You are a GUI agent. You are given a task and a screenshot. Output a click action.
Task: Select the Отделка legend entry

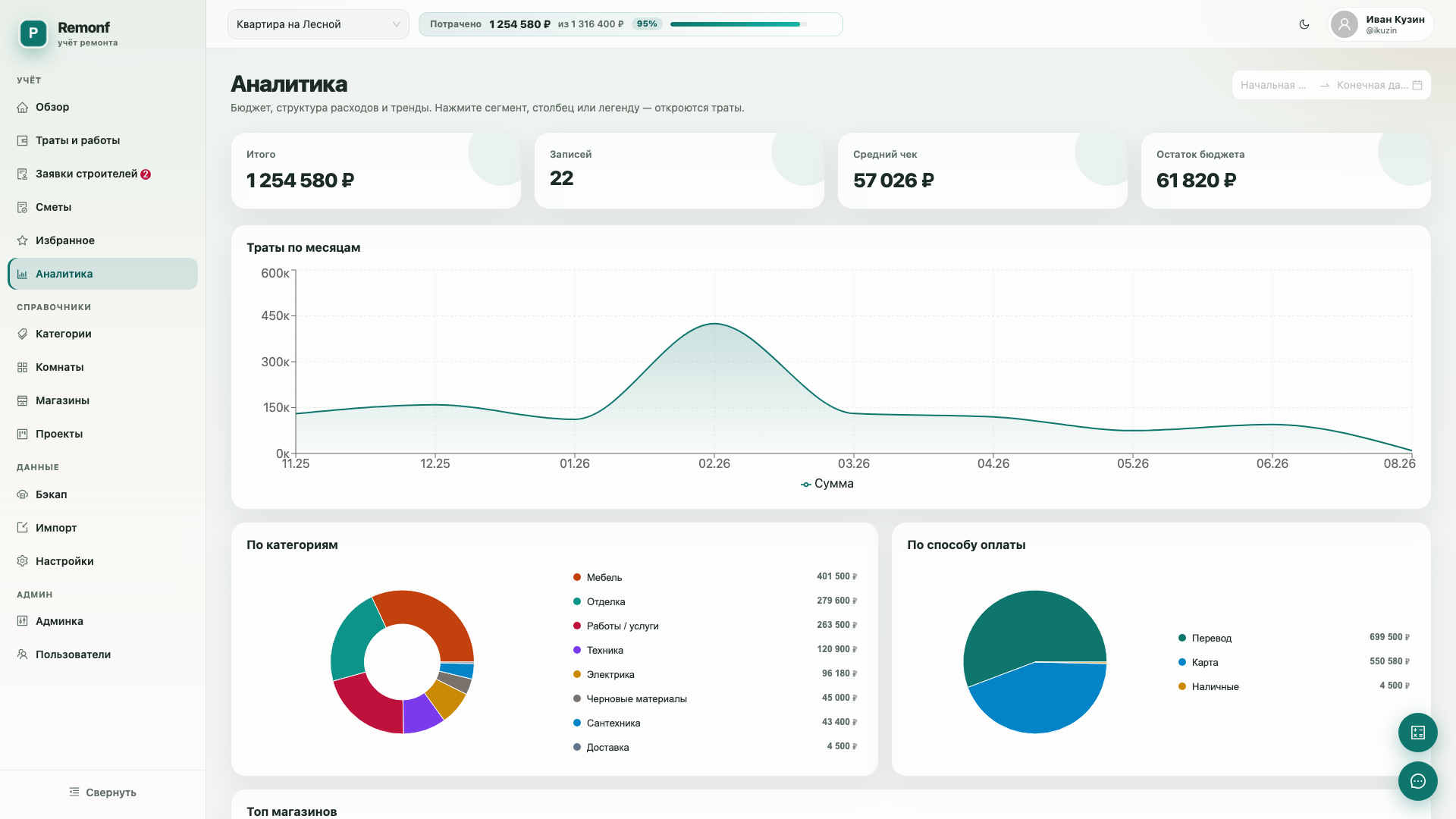715,601
